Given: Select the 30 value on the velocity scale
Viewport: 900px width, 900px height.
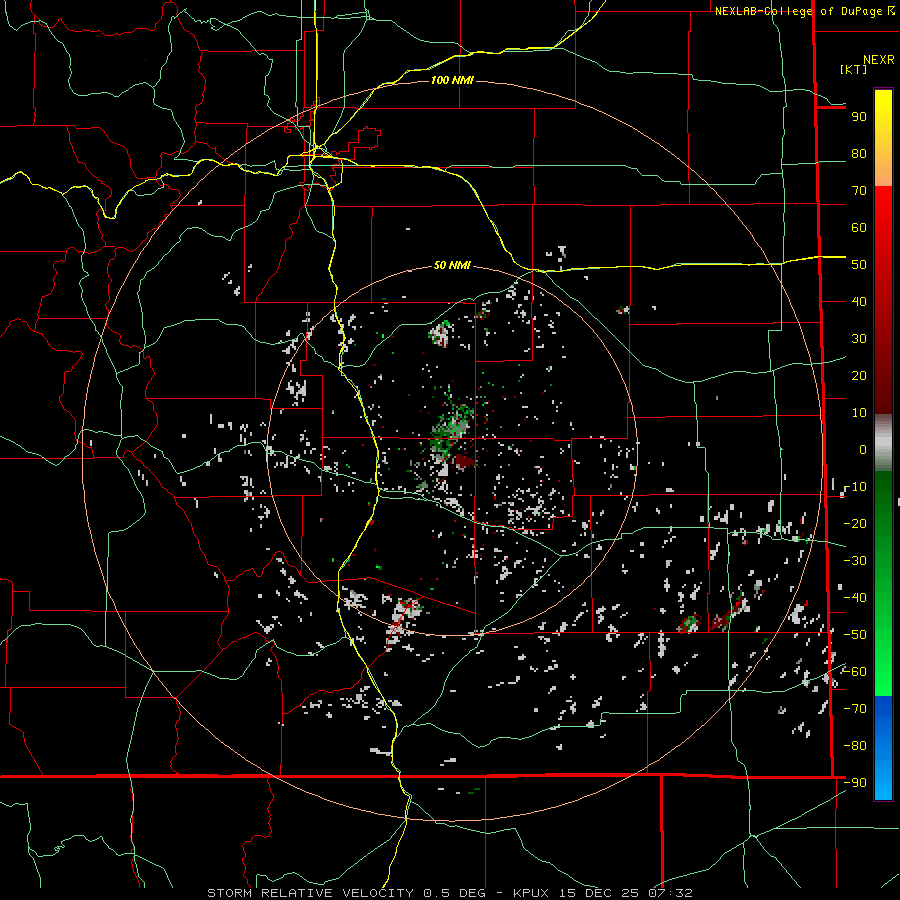Looking at the screenshot, I should coord(859,339).
